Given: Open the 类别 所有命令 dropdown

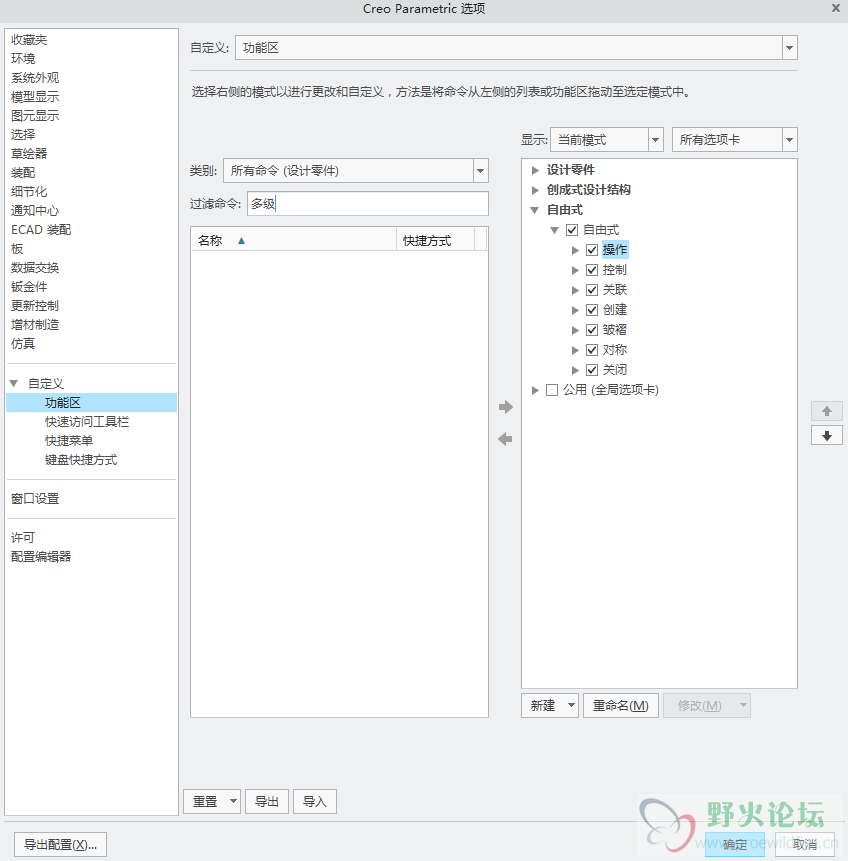Looking at the screenshot, I should tap(480, 171).
